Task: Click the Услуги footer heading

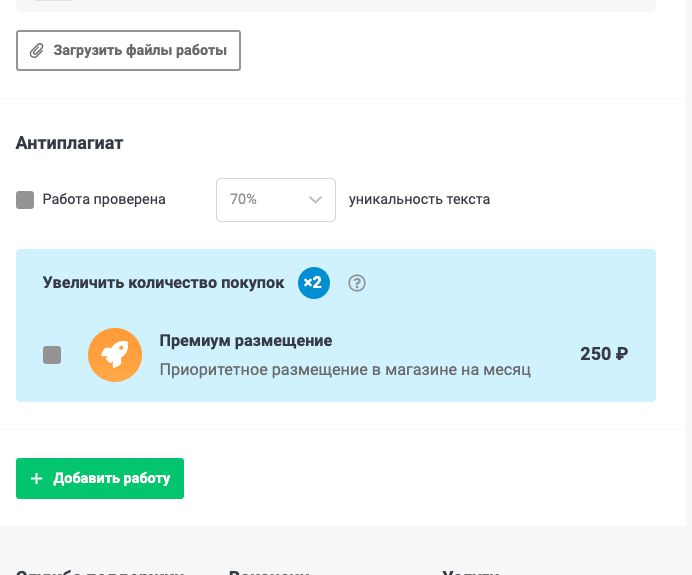Action: 470,572
